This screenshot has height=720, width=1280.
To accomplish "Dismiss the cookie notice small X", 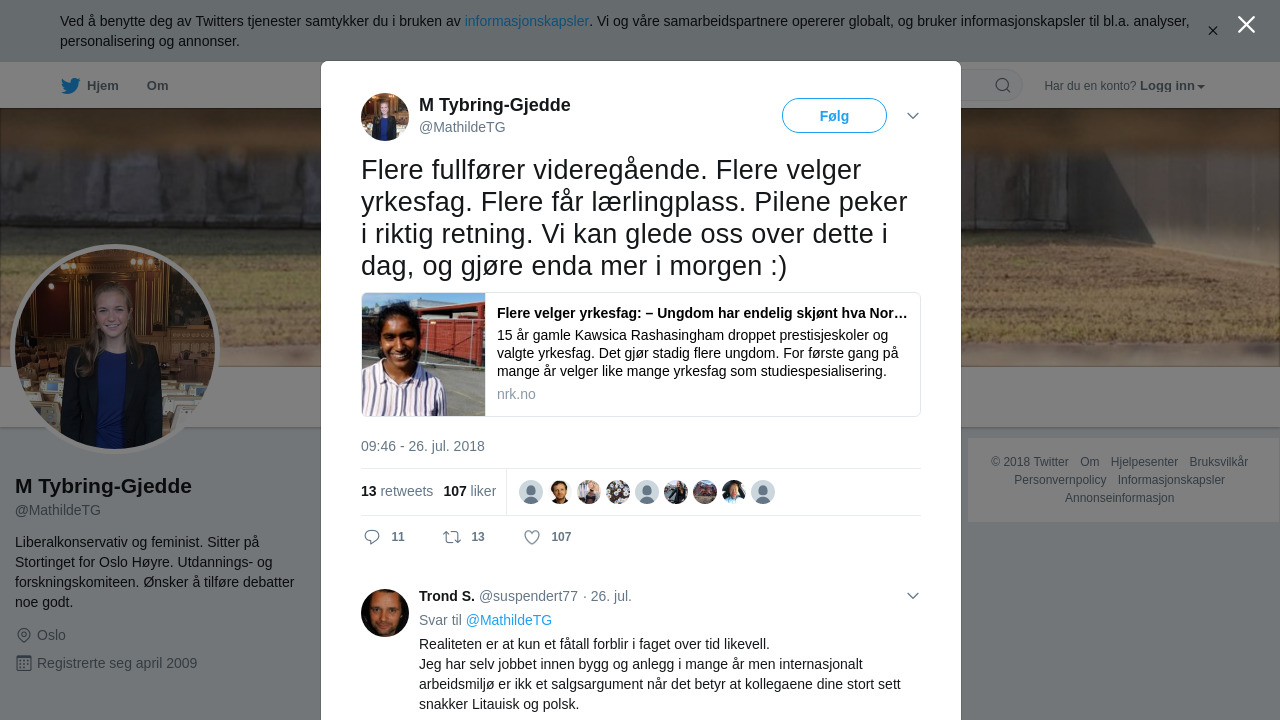I will [1212, 31].
